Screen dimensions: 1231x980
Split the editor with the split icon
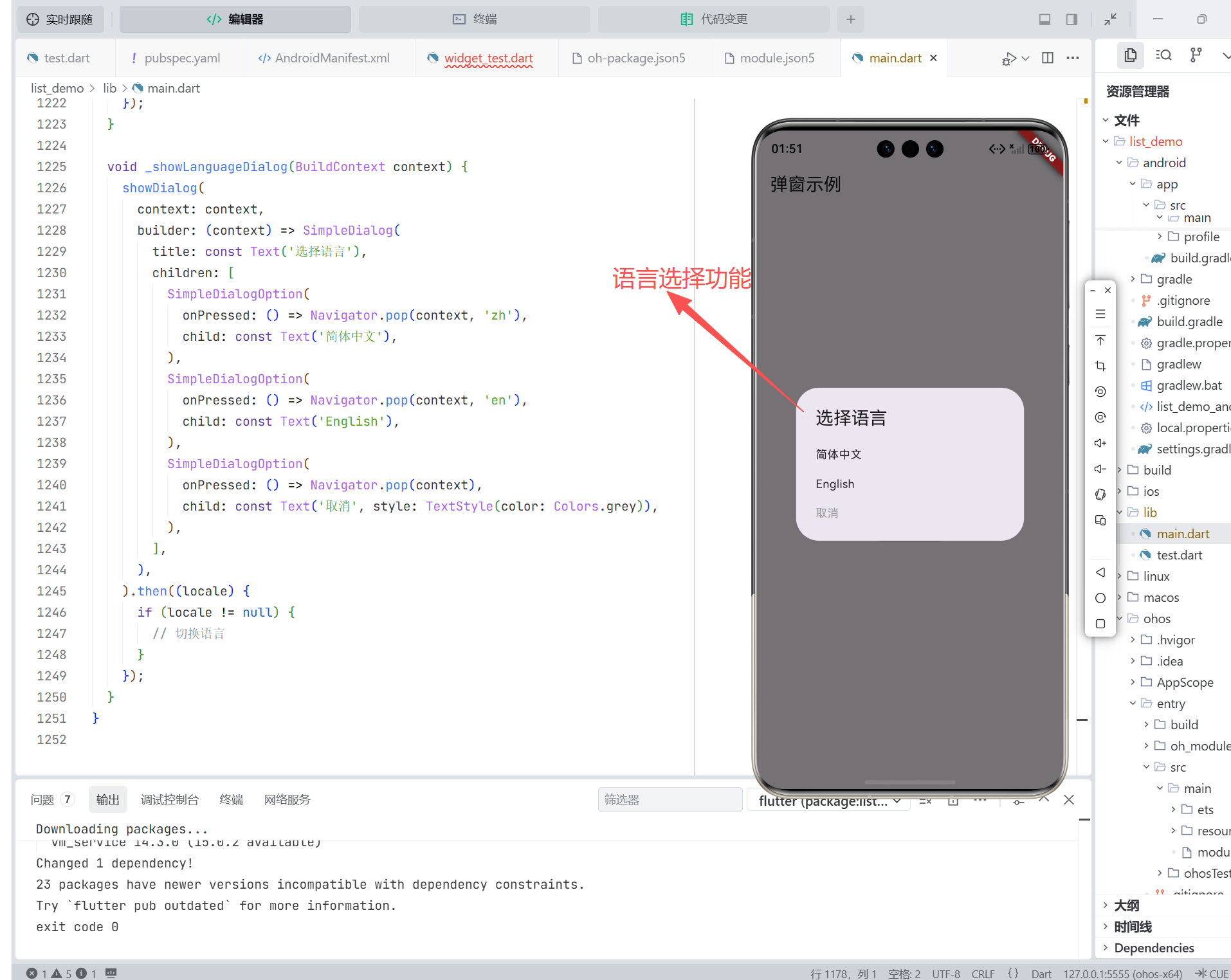pyautogui.click(x=1048, y=58)
